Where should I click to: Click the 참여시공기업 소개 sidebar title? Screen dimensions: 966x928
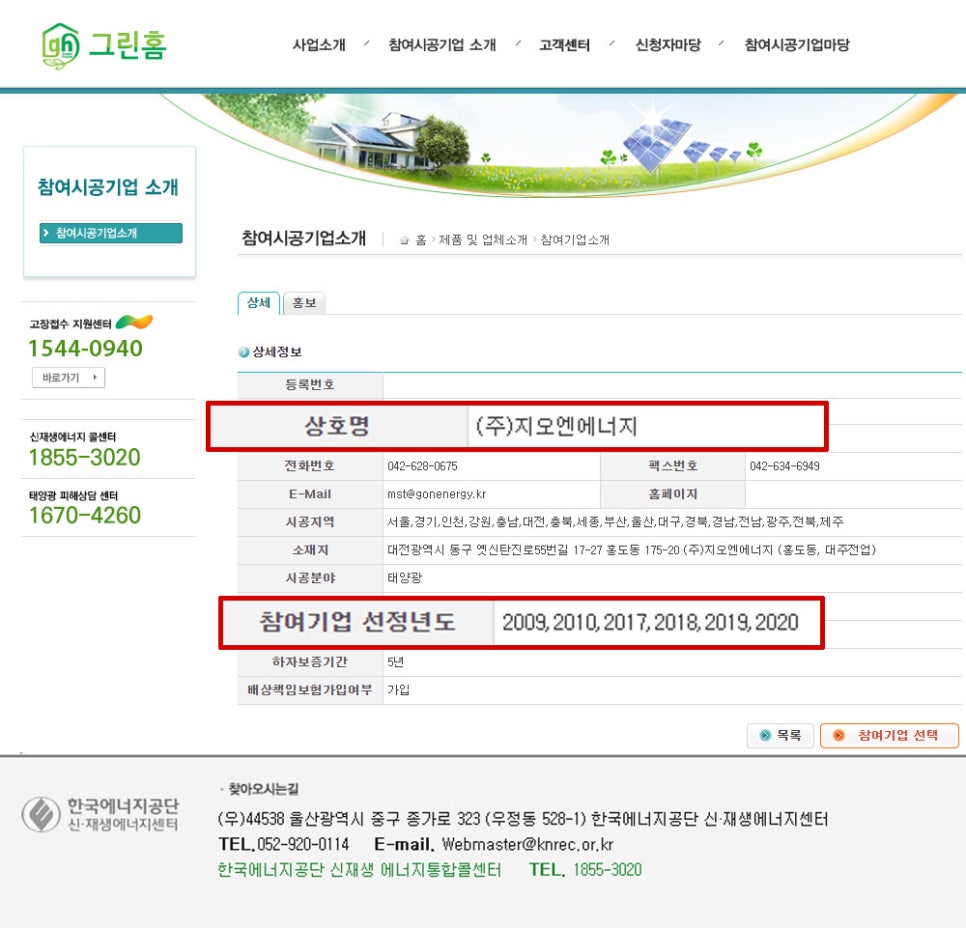point(108,187)
